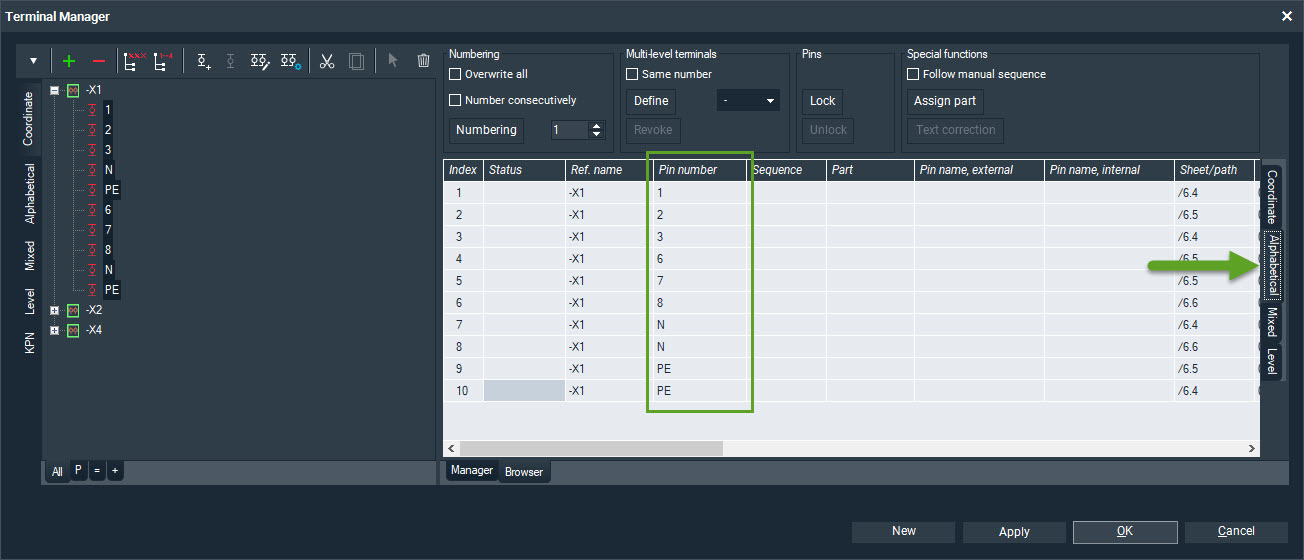The image size is (1304, 560).
Task: Enable Follow manual sequence checkbox
Action: pos(913,74)
